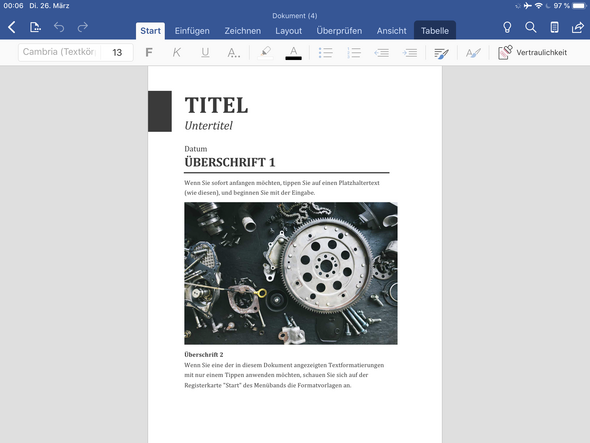
Task: Open the Layout tab
Action: pyautogui.click(x=289, y=31)
